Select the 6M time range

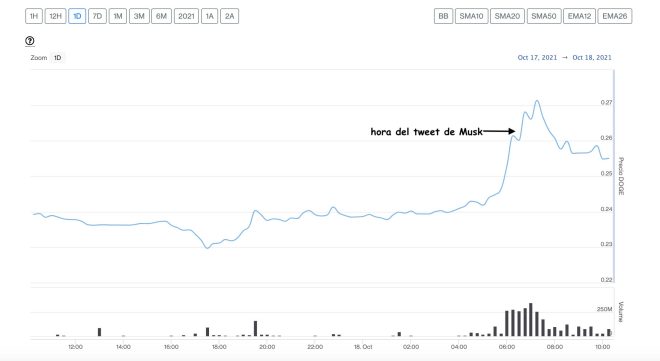(x=162, y=16)
